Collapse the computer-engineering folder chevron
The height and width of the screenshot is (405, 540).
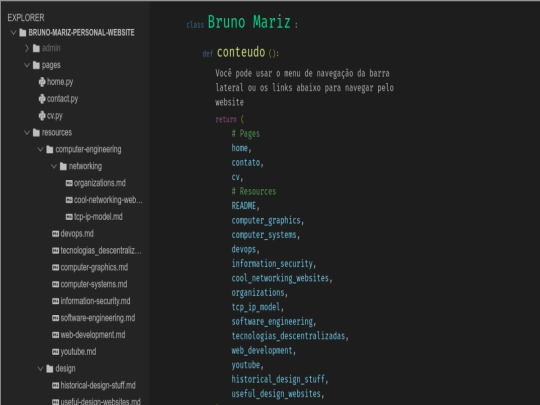coord(40,149)
